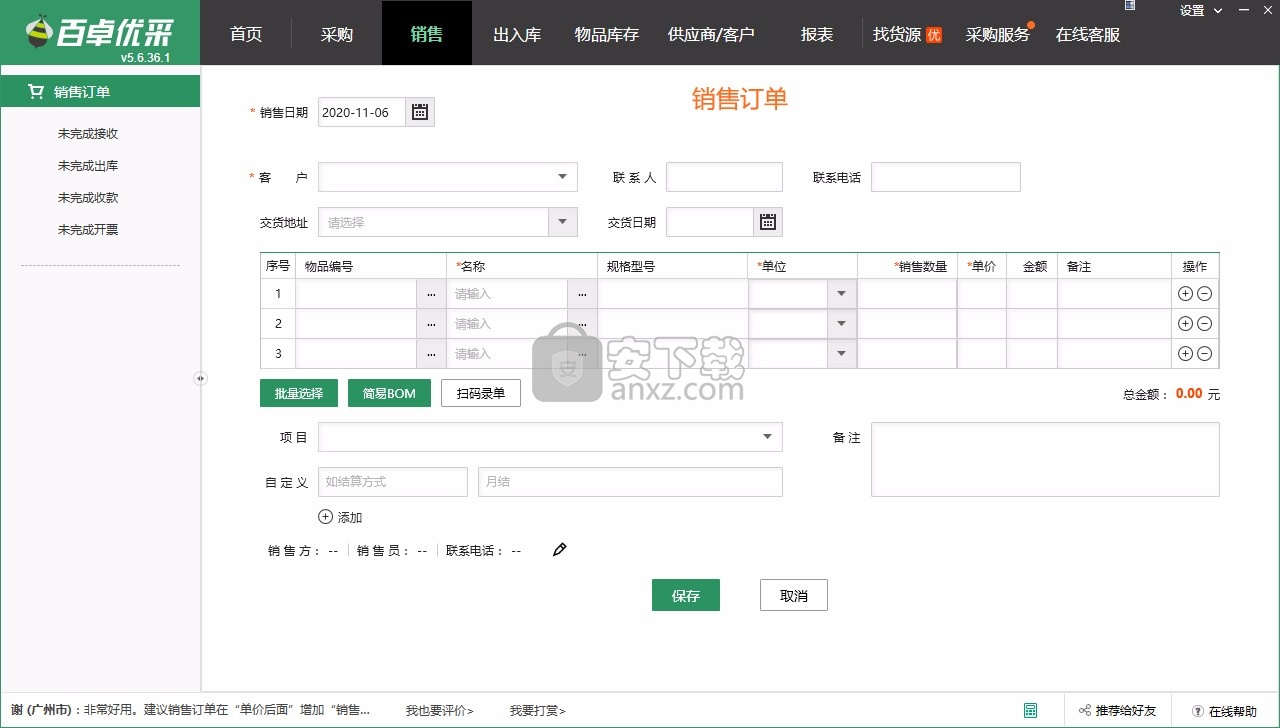Open the 出入库 tab
The height and width of the screenshot is (728, 1280).
click(x=517, y=34)
